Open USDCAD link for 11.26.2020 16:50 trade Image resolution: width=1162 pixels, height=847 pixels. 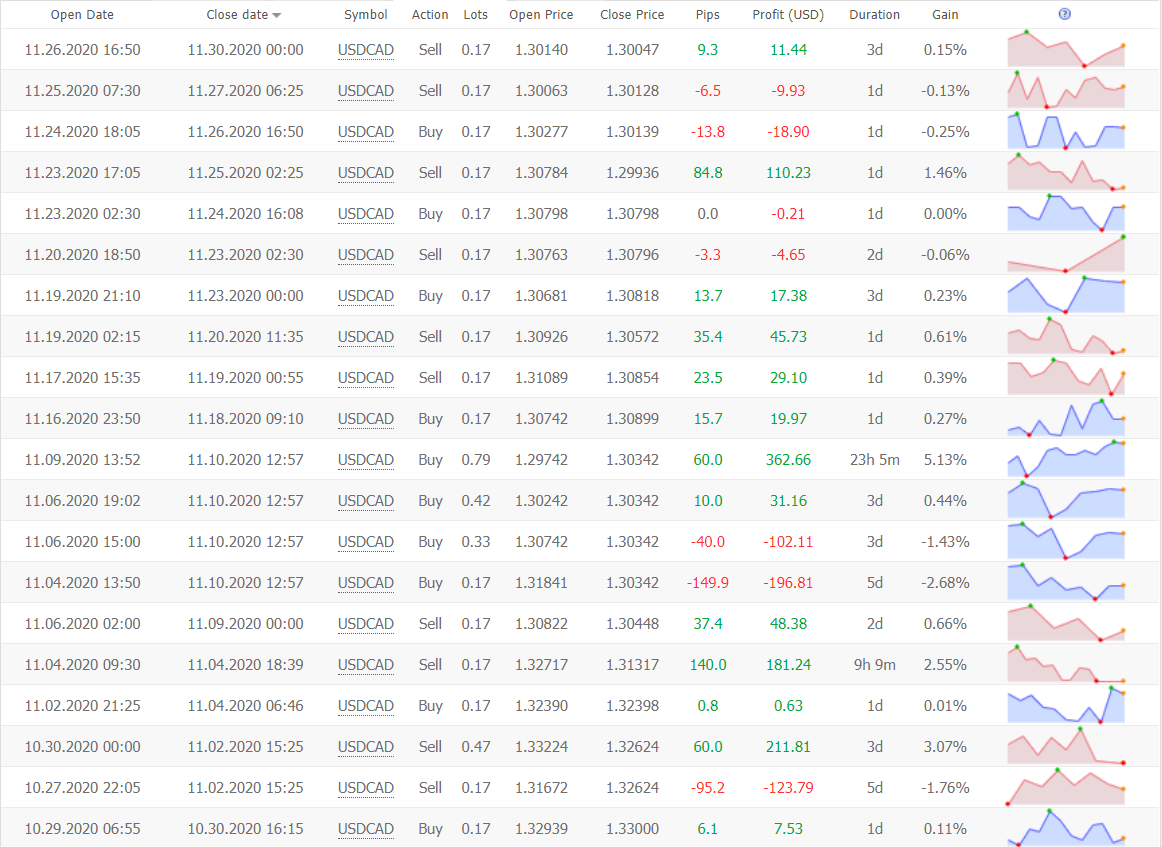click(366, 50)
